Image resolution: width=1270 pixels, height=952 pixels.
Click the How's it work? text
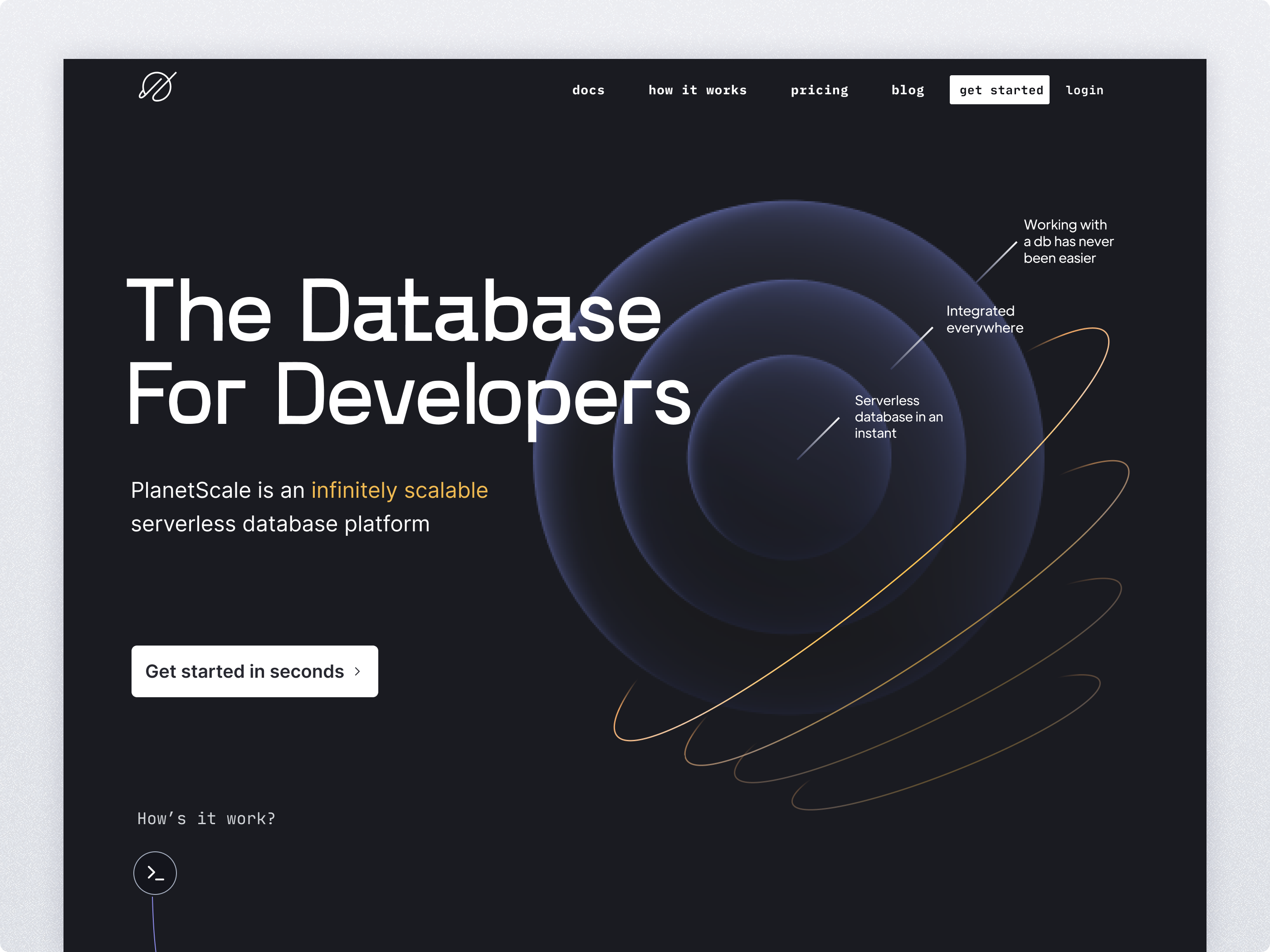[206, 818]
